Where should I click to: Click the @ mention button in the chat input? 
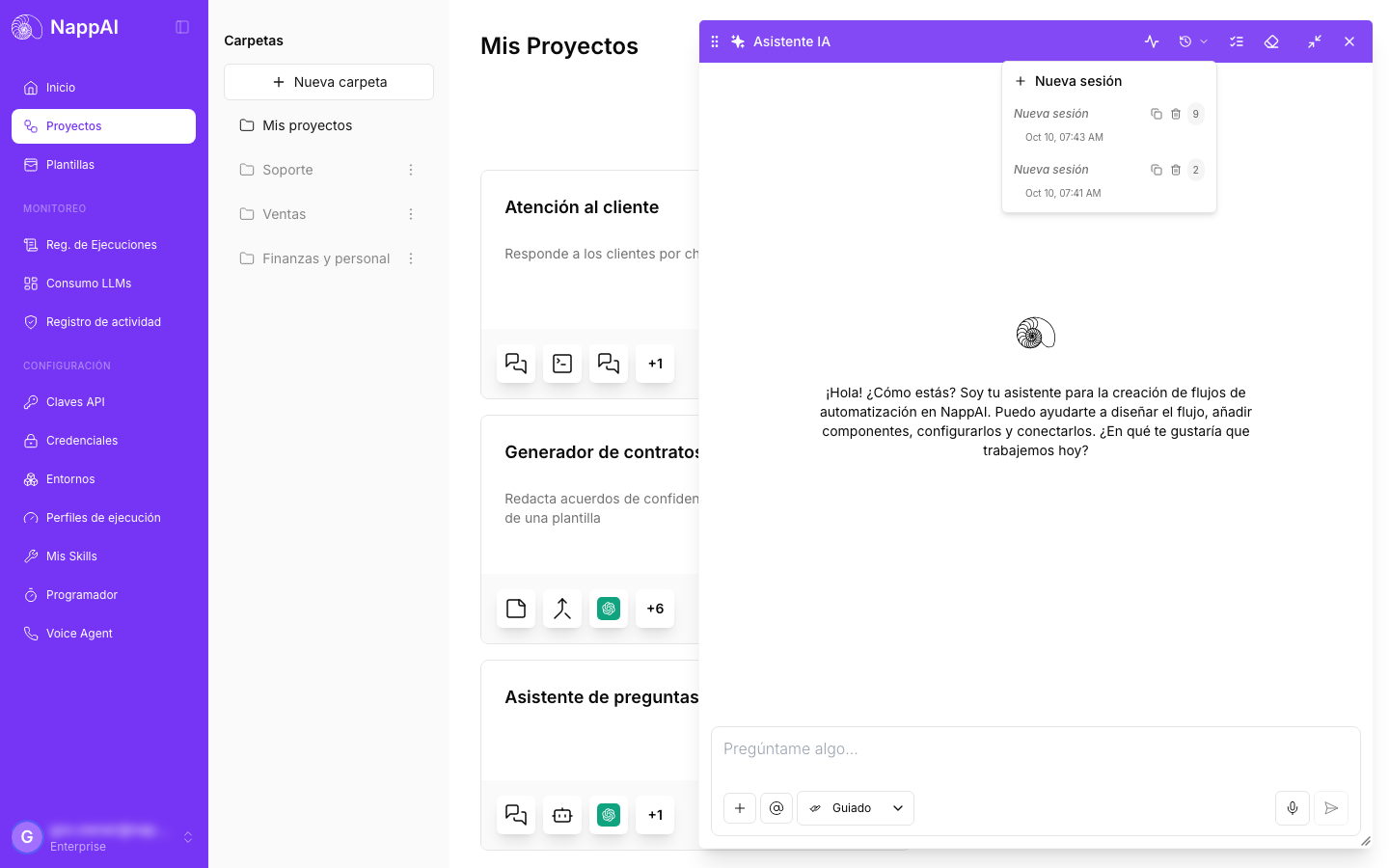pos(776,808)
